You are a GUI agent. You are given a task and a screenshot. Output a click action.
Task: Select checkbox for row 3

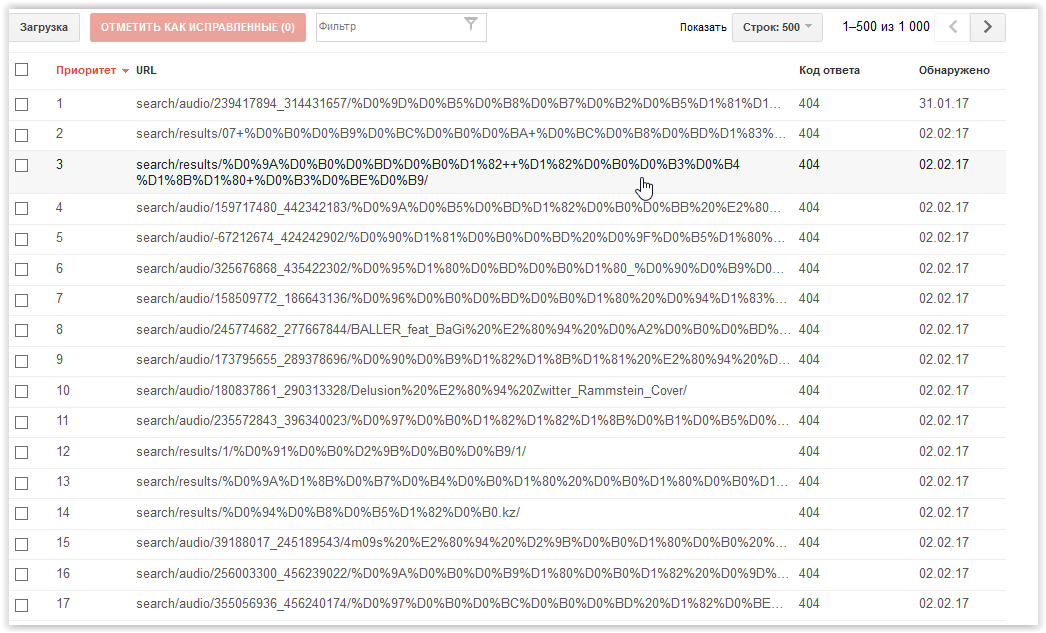tap(22, 165)
